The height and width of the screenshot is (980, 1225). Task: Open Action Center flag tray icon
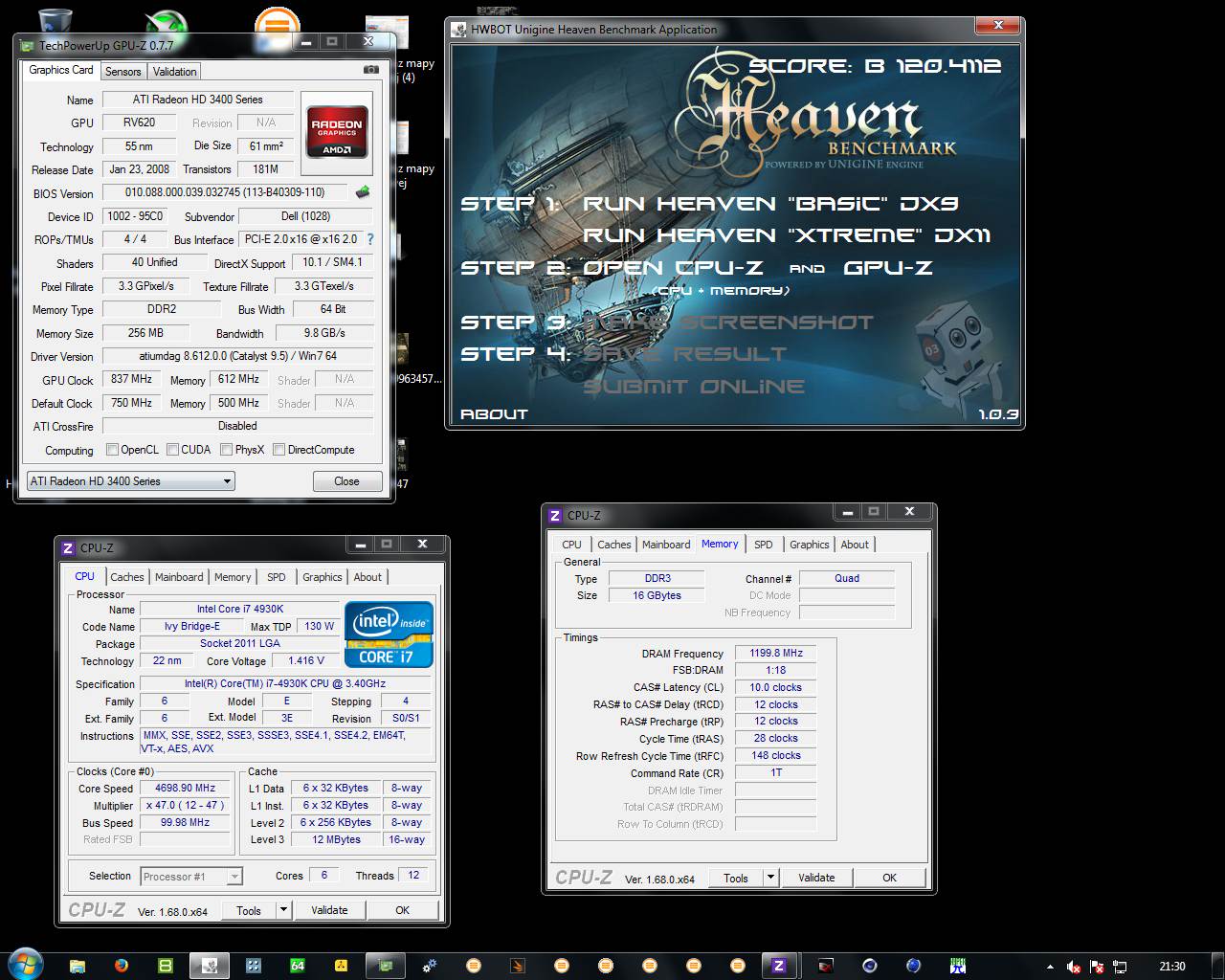tap(1098, 967)
